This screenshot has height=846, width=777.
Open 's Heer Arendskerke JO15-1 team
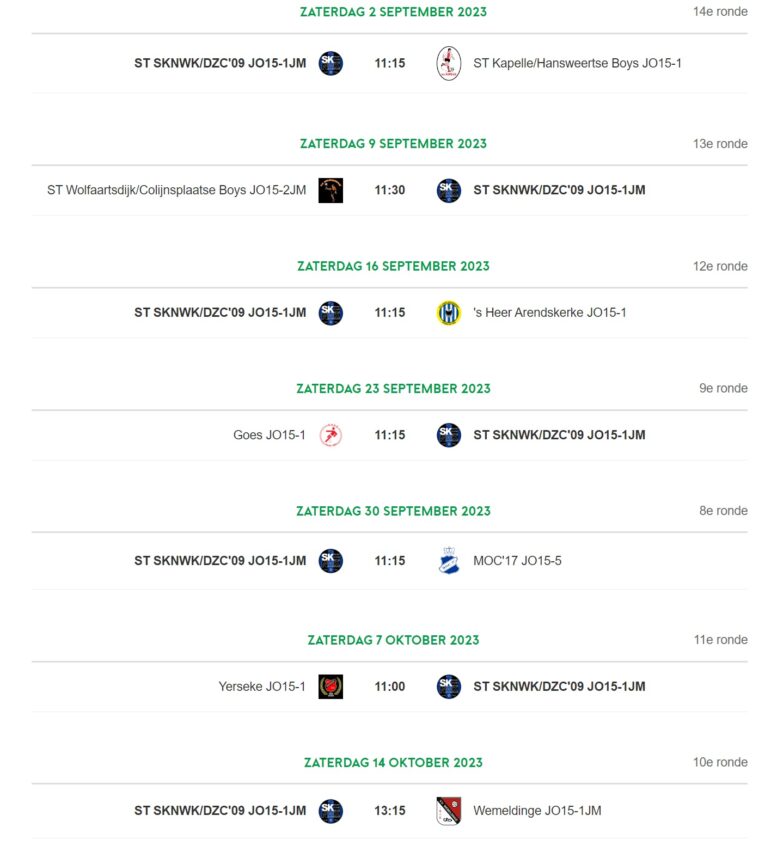550,312
